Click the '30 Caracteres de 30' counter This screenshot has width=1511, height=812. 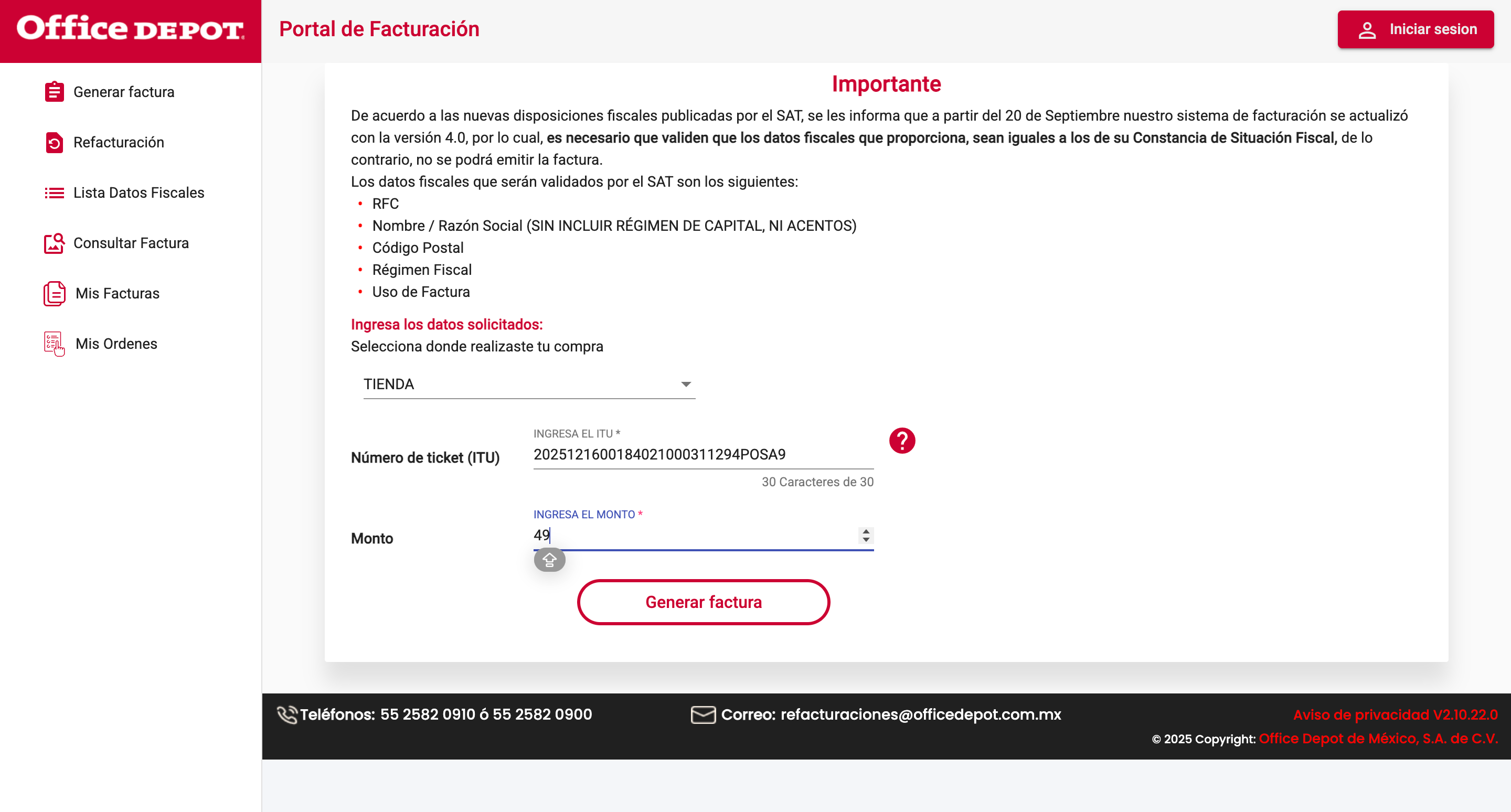point(818,482)
